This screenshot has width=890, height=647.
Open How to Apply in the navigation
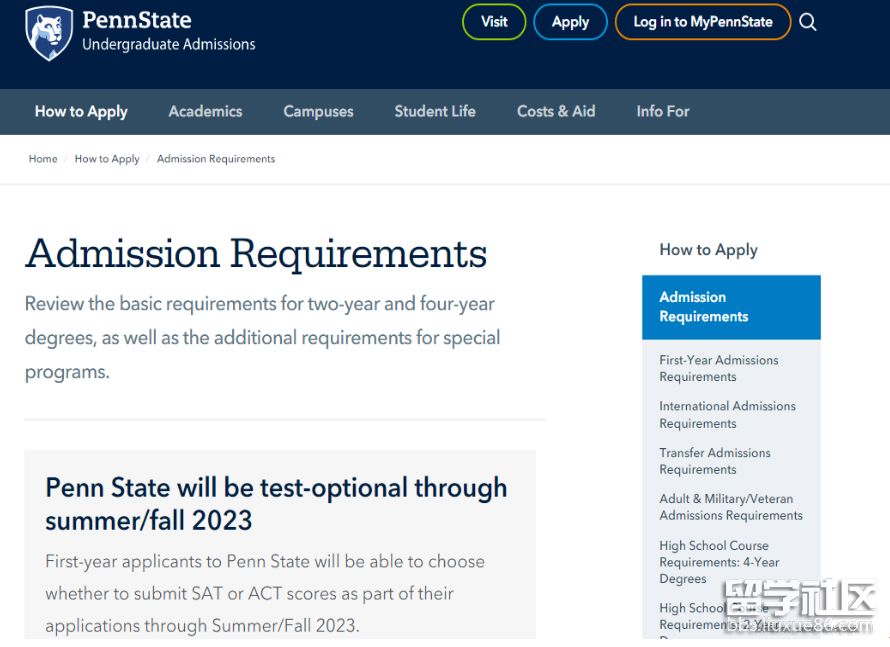(x=80, y=111)
